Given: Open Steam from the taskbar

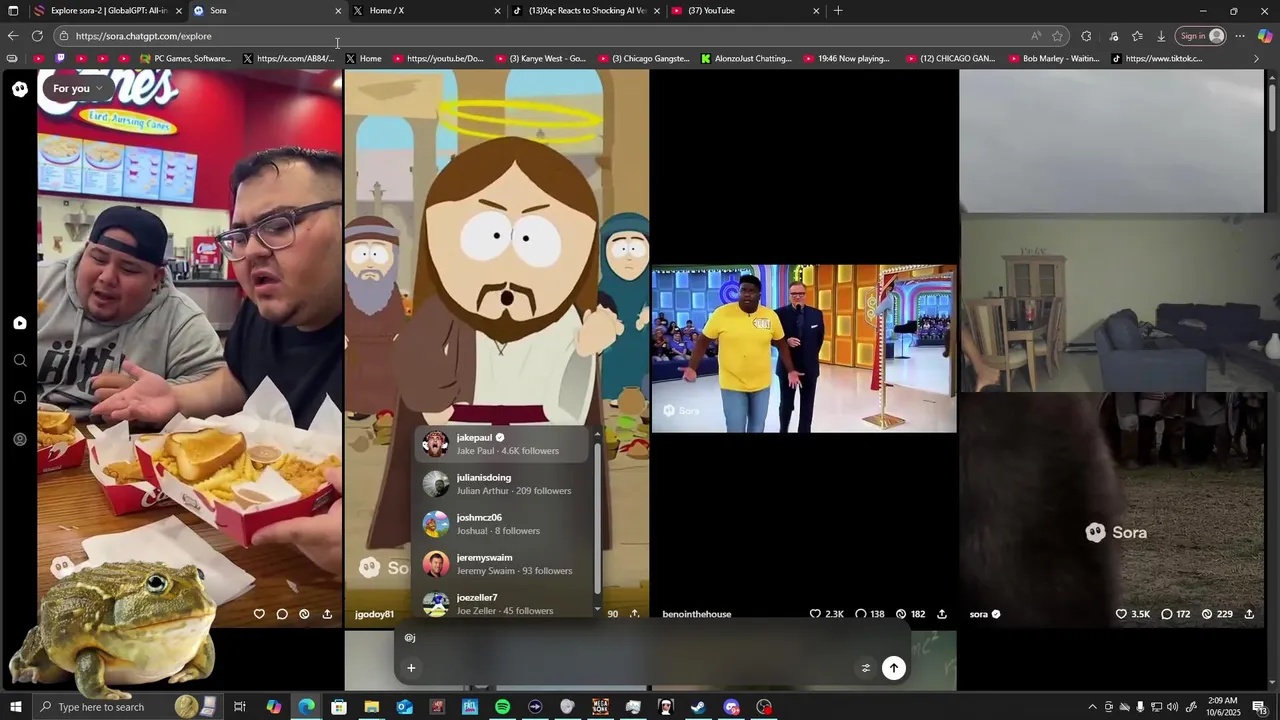Looking at the screenshot, I should tap(698, 707).
